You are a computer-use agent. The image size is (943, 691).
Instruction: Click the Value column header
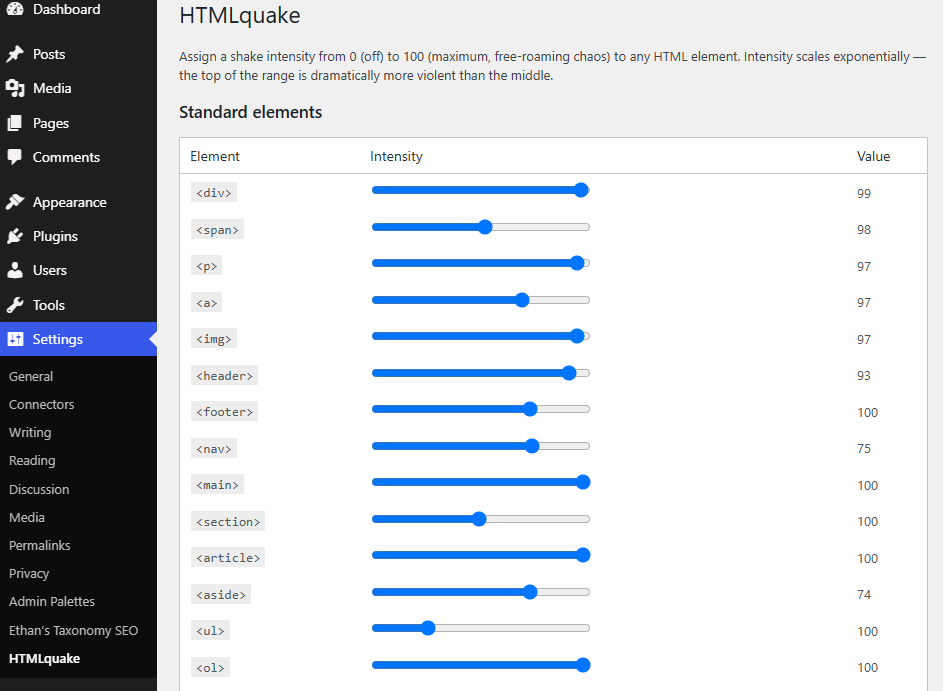[x=873, y=156]
